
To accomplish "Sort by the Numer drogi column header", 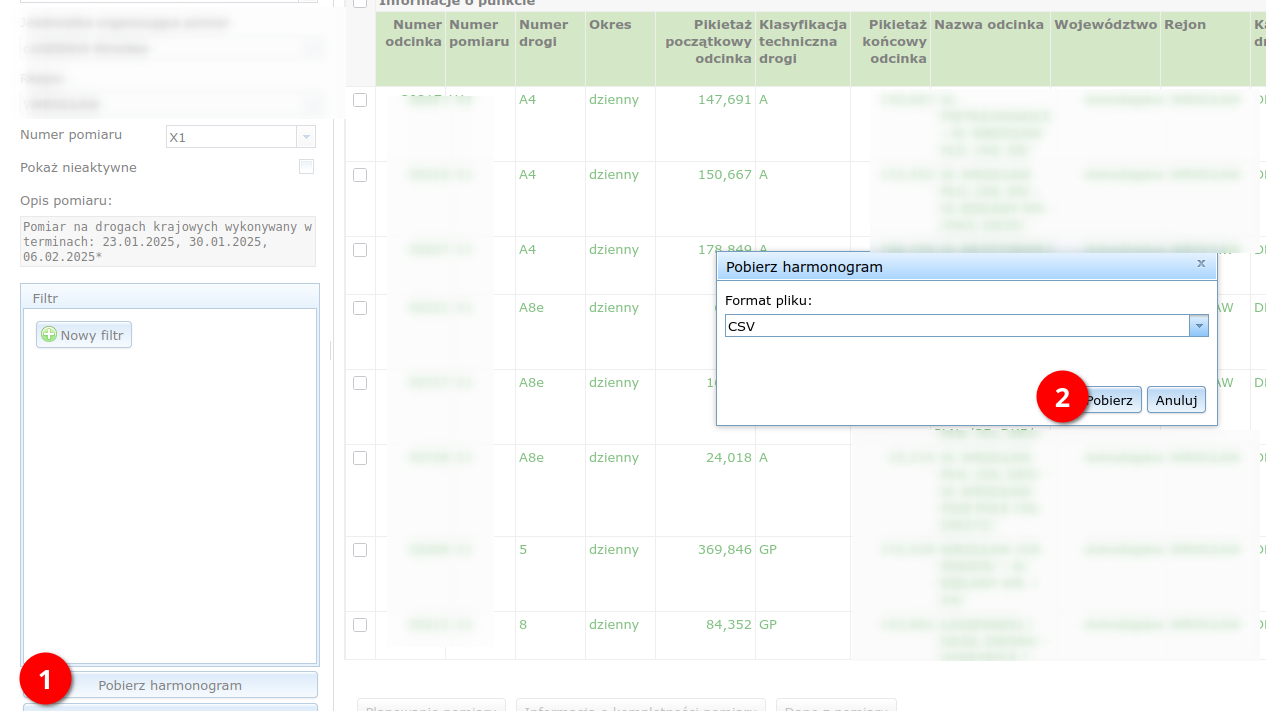I will [x=550, y=49].
